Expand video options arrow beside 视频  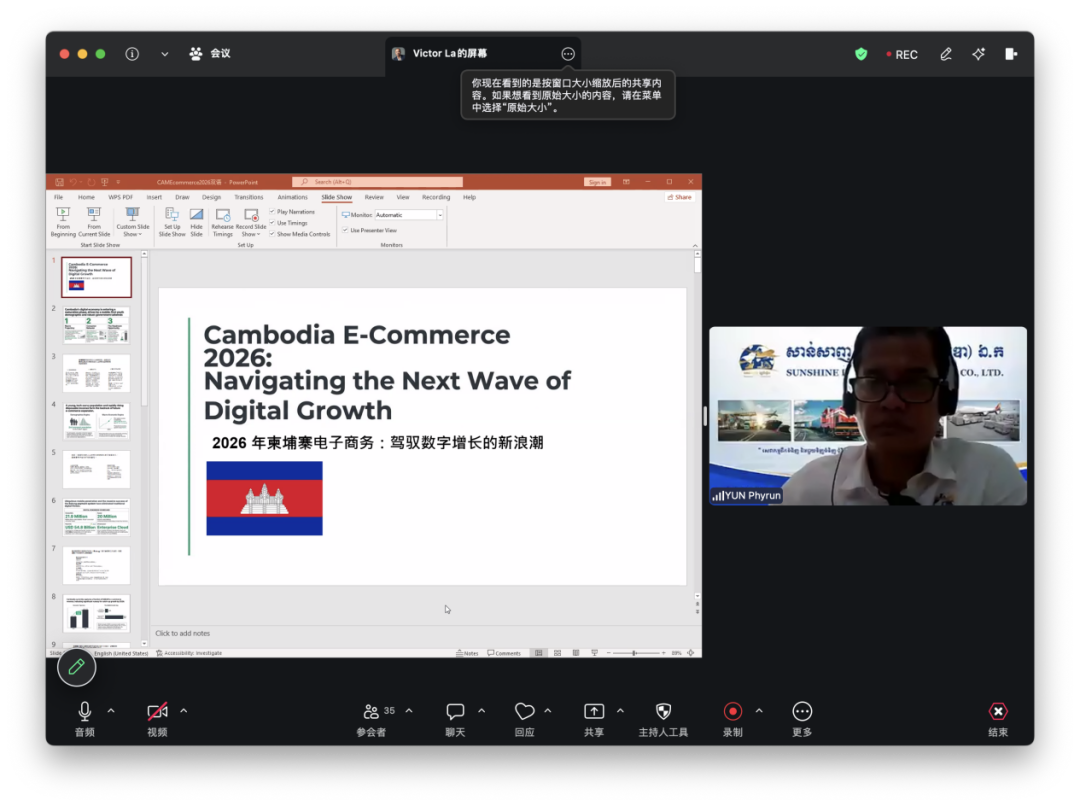coord(183,711)
